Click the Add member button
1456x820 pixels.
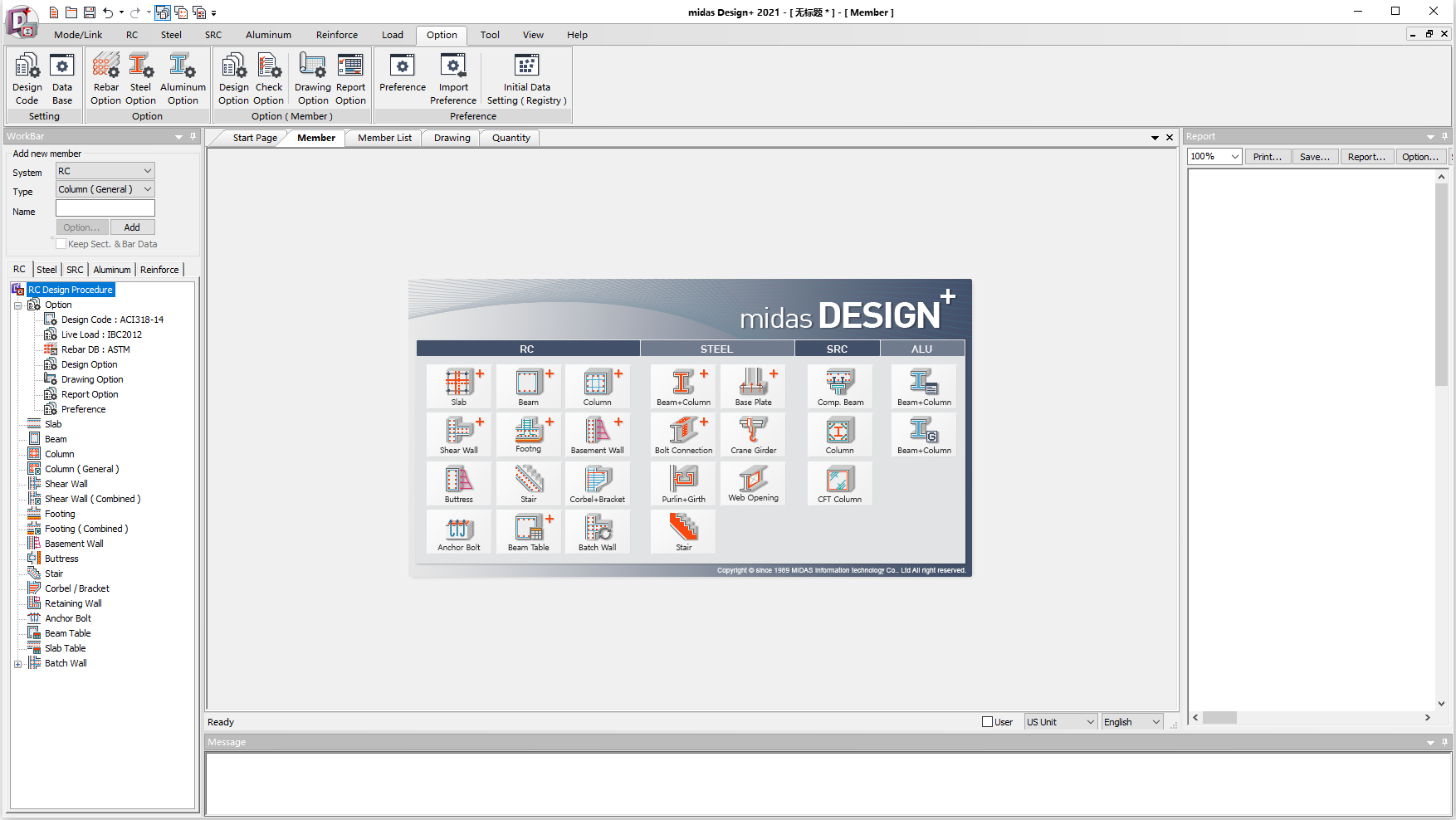pyautogui.click(x=132, y=227)
